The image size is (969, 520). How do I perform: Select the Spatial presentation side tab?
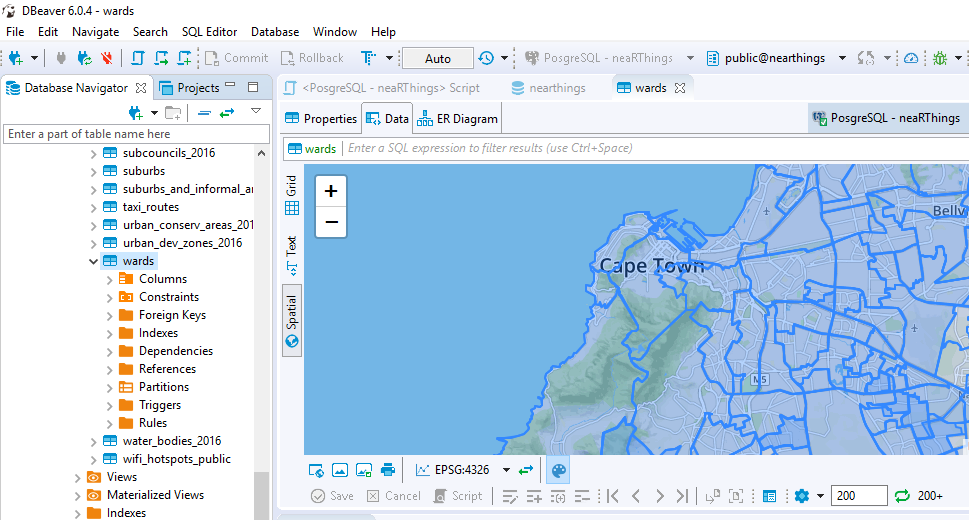click(x=292, y=321)
